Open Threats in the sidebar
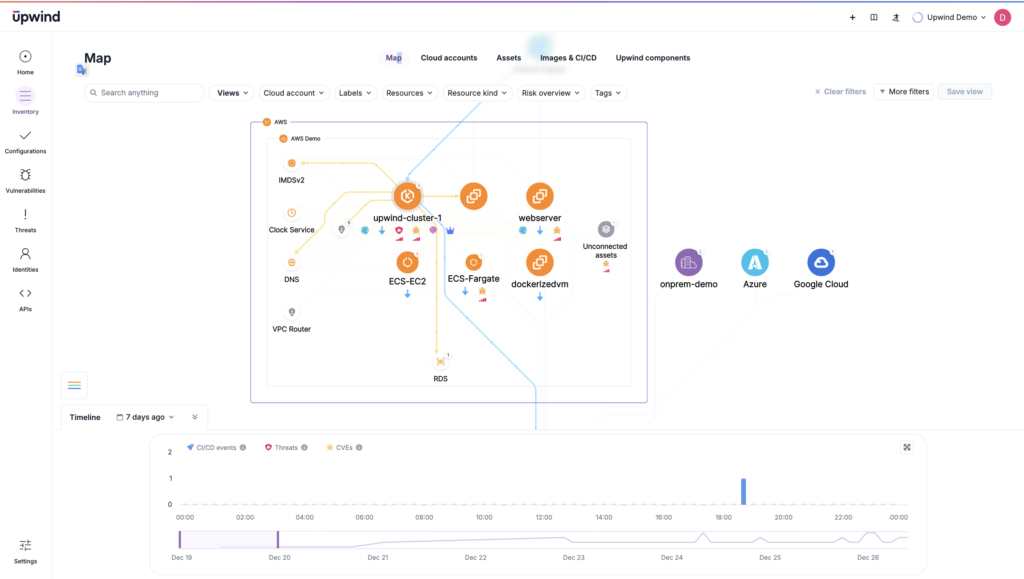The height and width of the screenshot is (579, 1024). [x=25, y=215]
